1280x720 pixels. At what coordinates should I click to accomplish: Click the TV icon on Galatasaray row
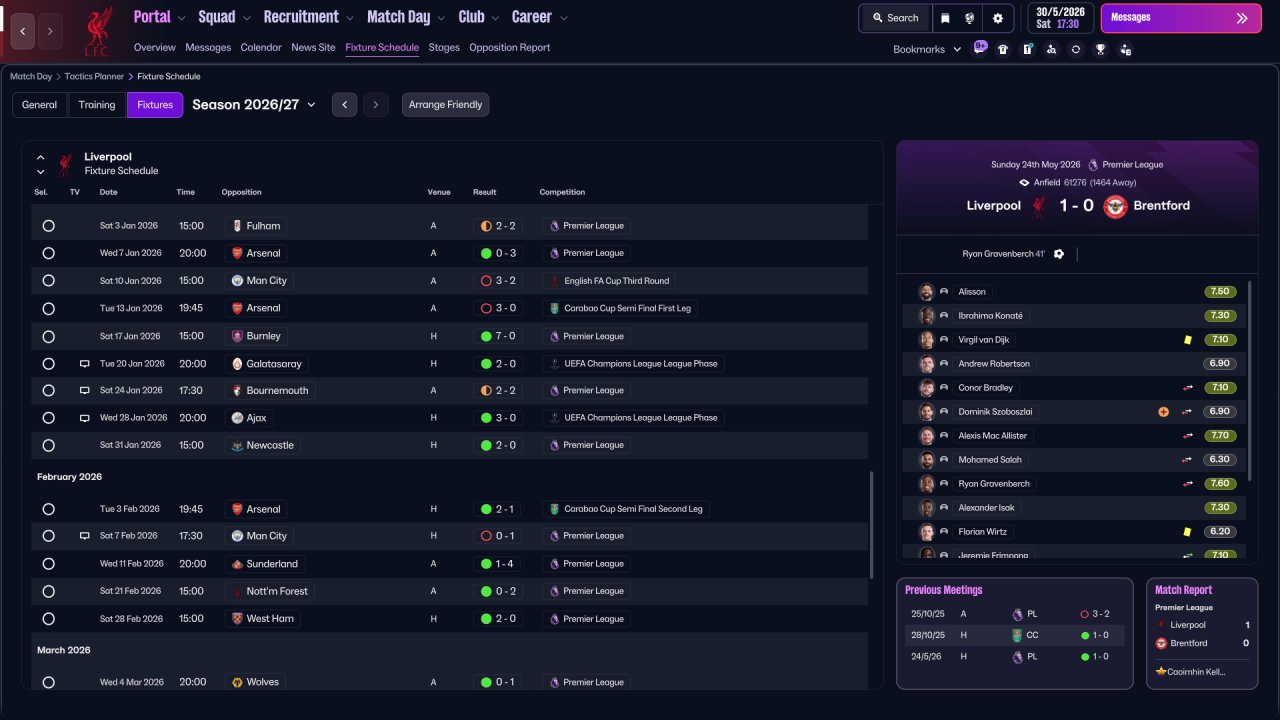pyautogui.click(x=85, y=364)
